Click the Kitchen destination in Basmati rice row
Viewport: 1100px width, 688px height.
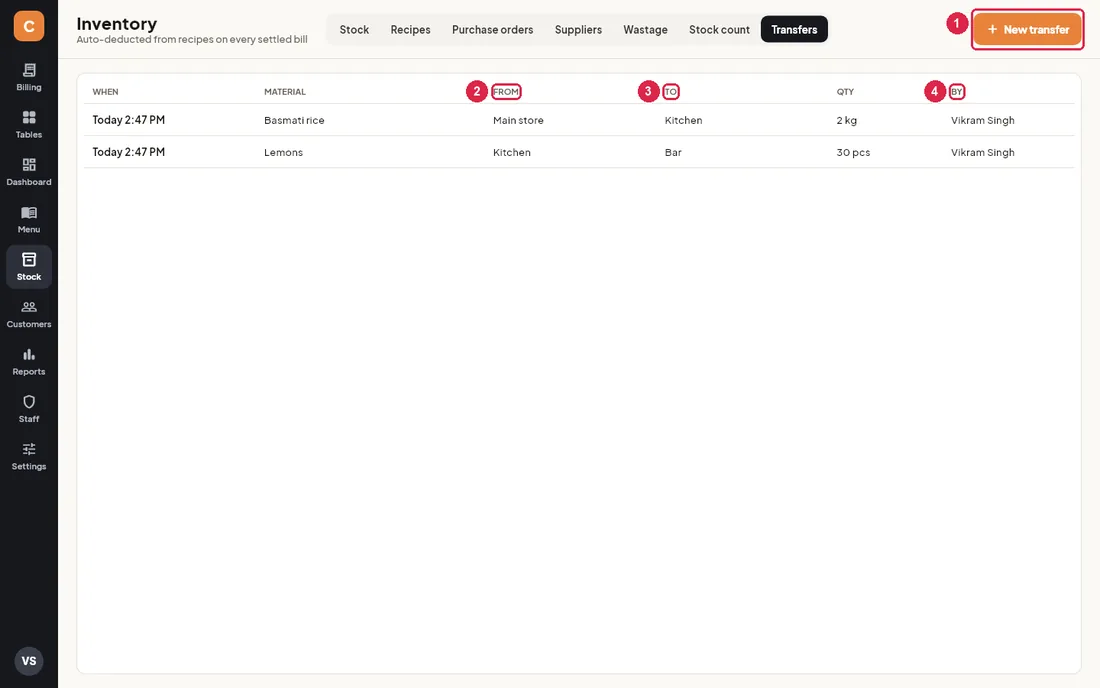[683, 121]
